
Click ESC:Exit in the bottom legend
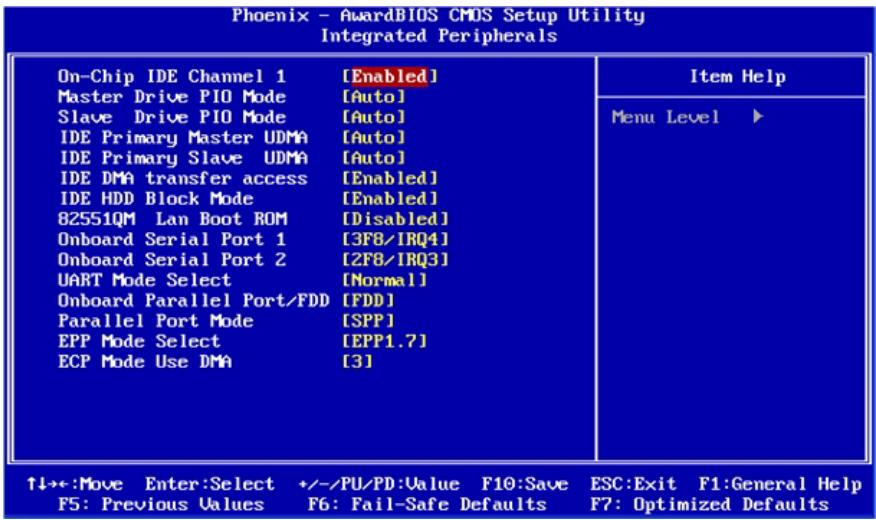(x=633, y=484)
